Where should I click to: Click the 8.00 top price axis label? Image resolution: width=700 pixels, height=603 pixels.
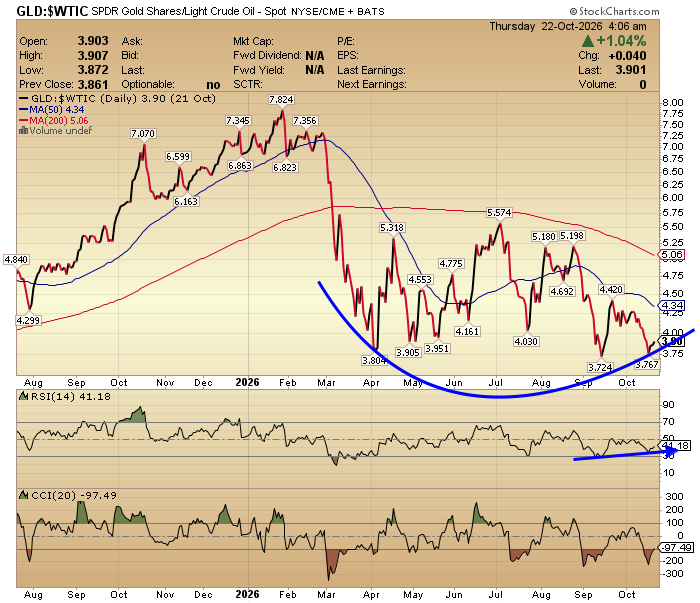[673, 103]
